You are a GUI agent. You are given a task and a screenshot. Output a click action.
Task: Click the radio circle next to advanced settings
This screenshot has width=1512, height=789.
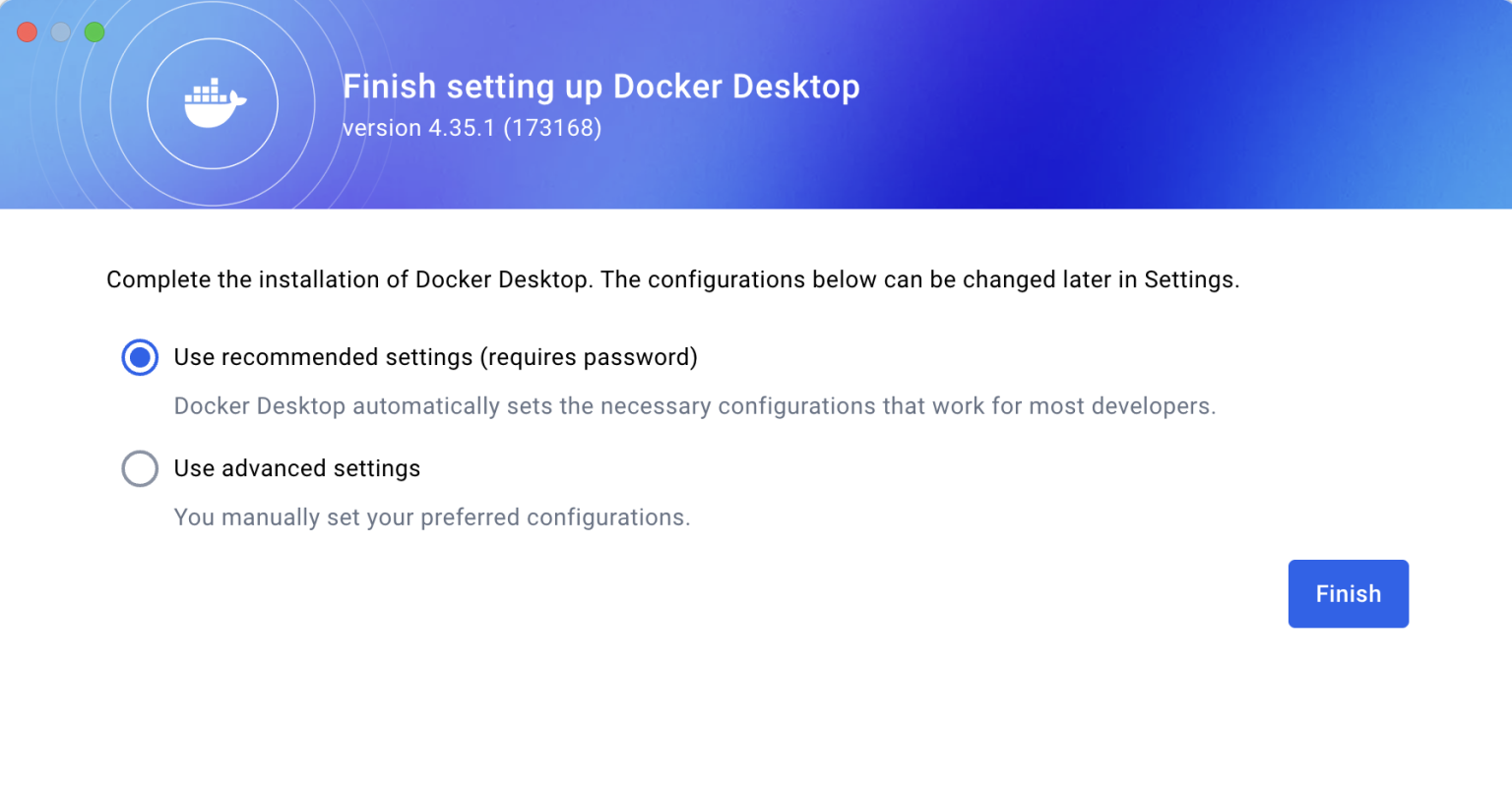click(140, 468)
